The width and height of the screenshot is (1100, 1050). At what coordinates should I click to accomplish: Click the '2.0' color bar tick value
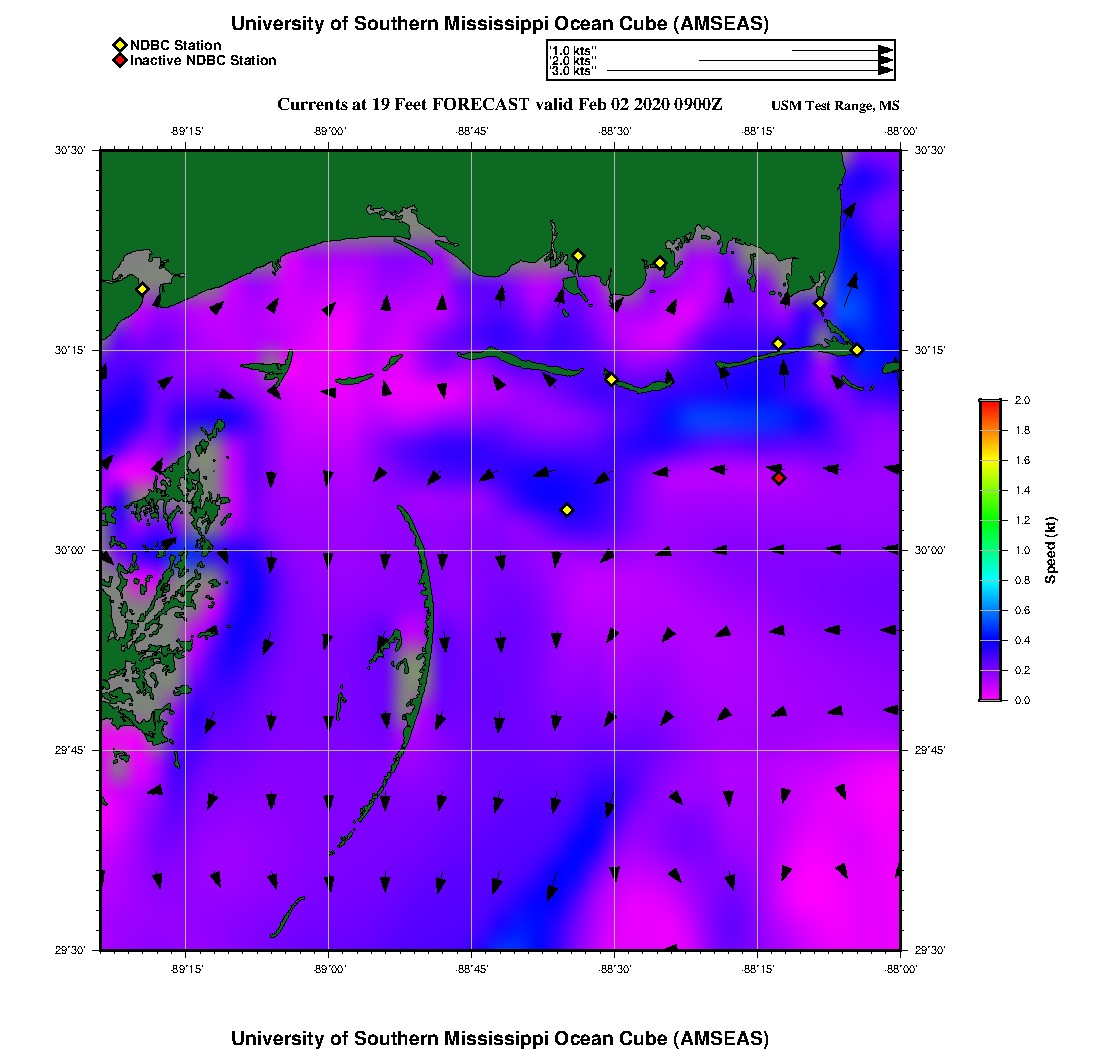[x=1022, y=400]
